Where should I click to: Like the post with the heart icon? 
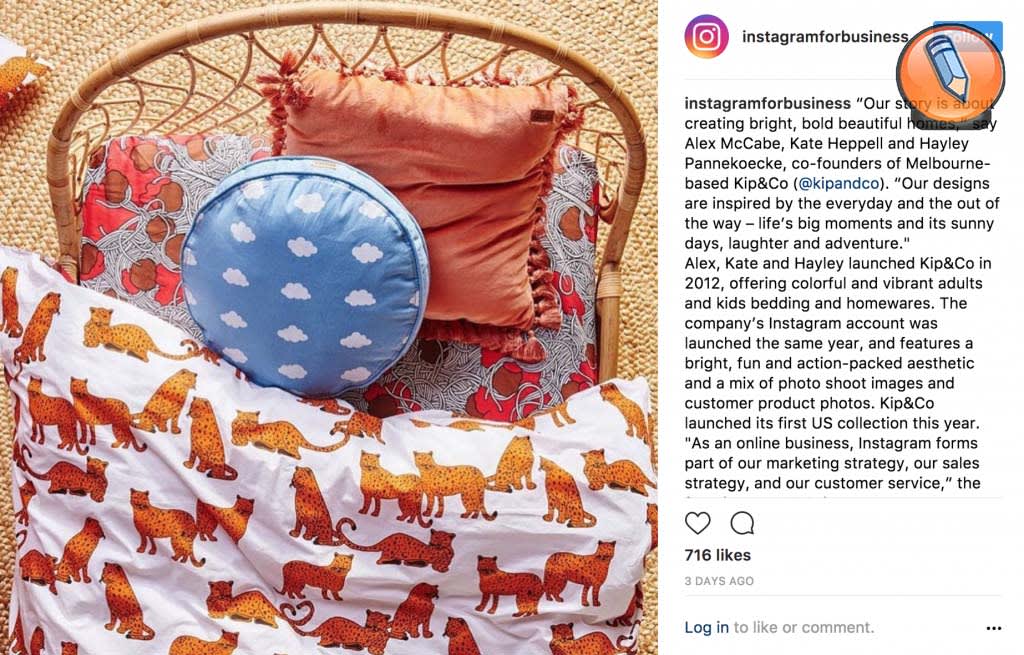[697, 523]
